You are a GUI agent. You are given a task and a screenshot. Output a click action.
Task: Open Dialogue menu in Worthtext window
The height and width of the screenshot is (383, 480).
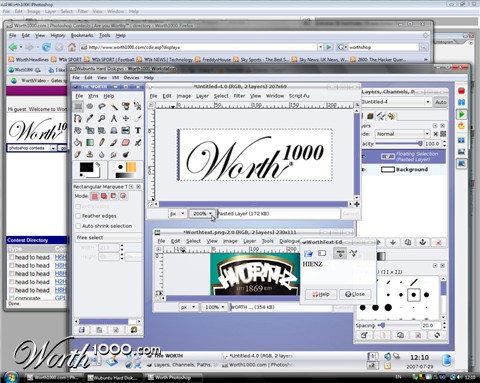tap(289, 241)
